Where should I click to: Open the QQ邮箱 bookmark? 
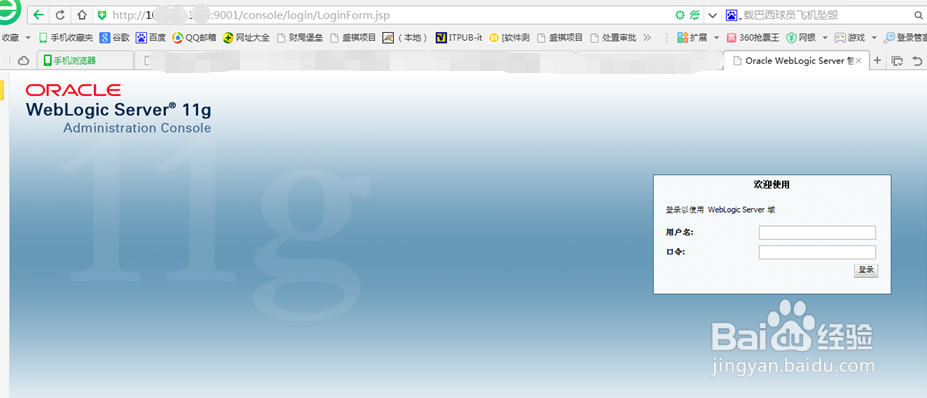(x=194, y=38)
